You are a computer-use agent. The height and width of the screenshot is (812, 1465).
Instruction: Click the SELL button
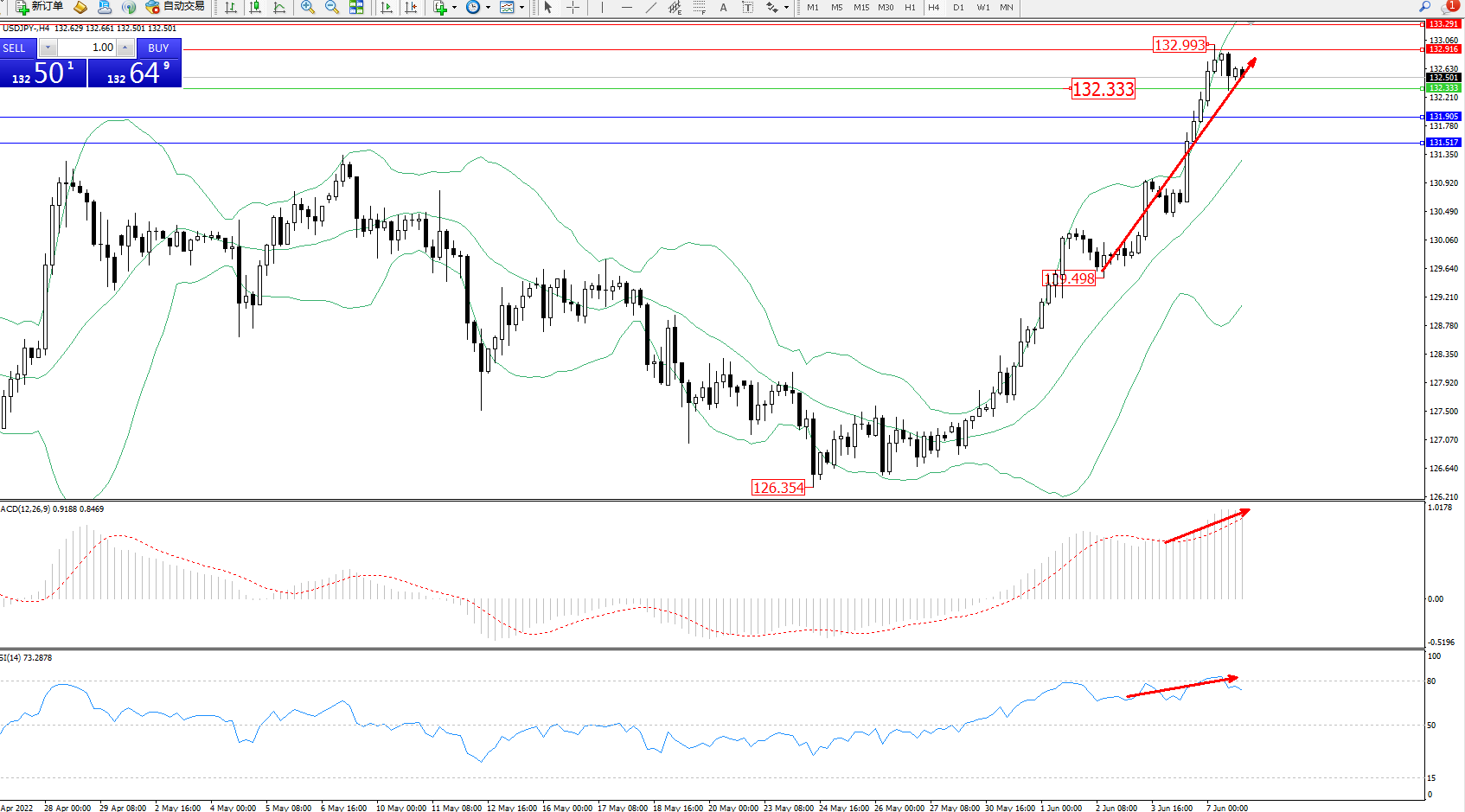[x=15, y=48]
